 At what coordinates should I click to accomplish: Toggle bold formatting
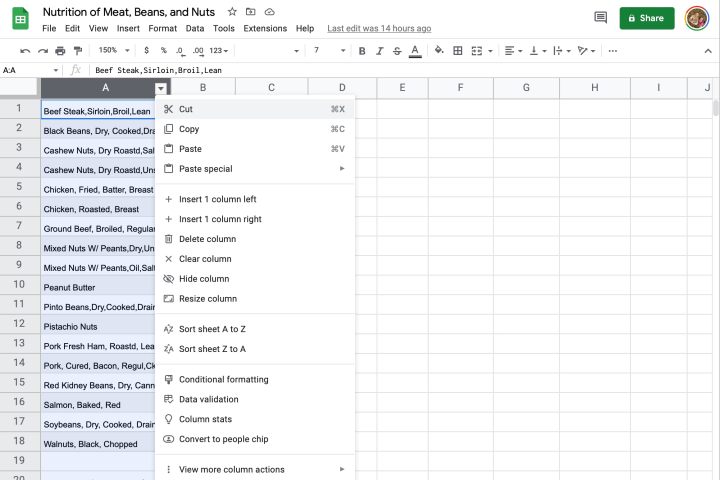362,51
